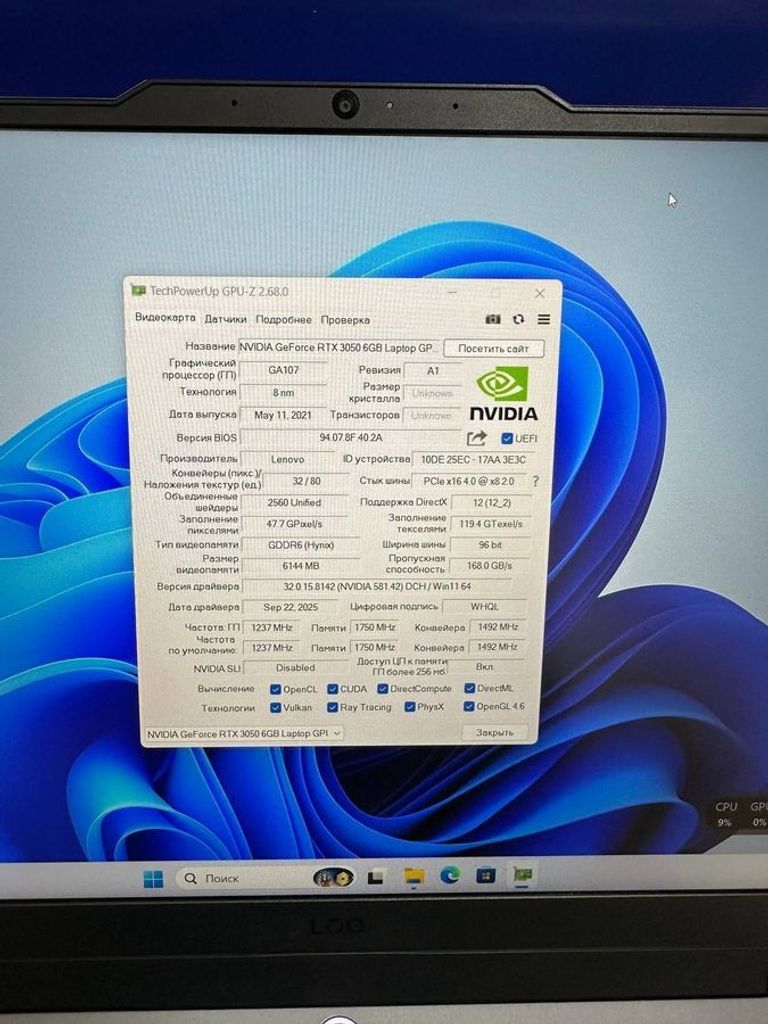Click the BIOS version 94.07.8F.40.2A field
The width and height of the screenshot is (768, 1024).
pyautogui.click(x=351, y=438)
